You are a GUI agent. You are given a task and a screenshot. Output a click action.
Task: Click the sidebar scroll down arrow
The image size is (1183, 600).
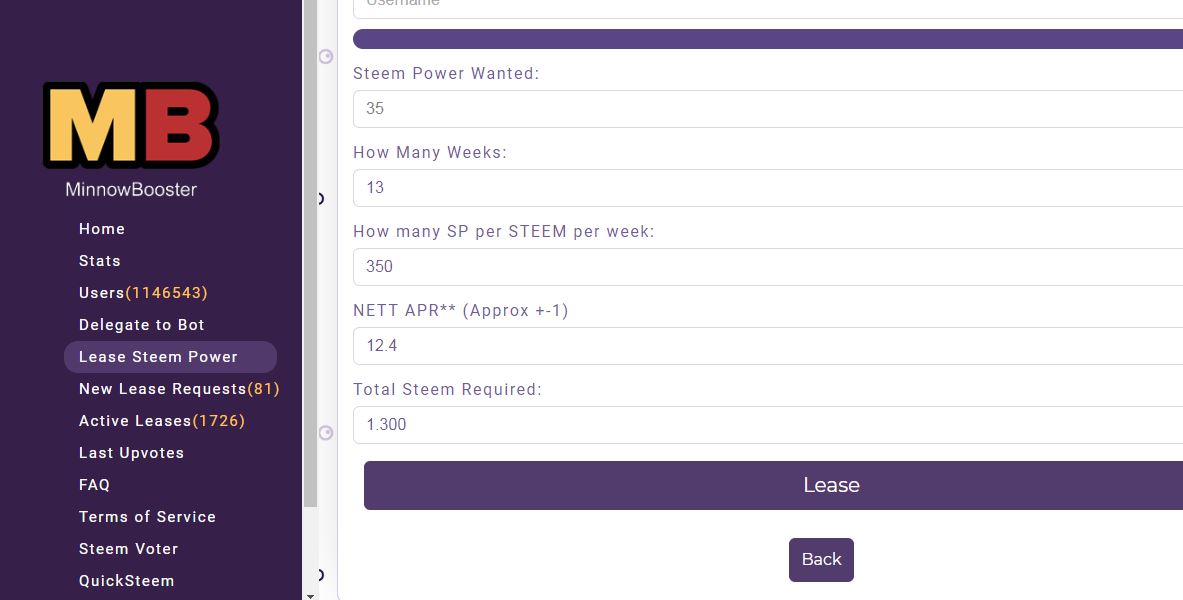(x=310, y=595)
